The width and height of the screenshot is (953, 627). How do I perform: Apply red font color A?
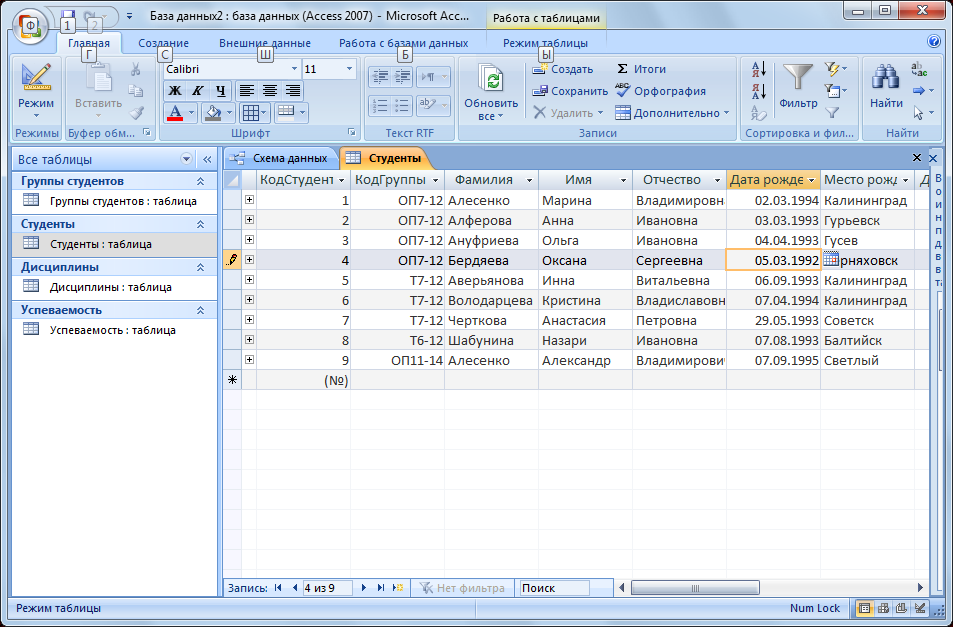(x=175, y=113)
